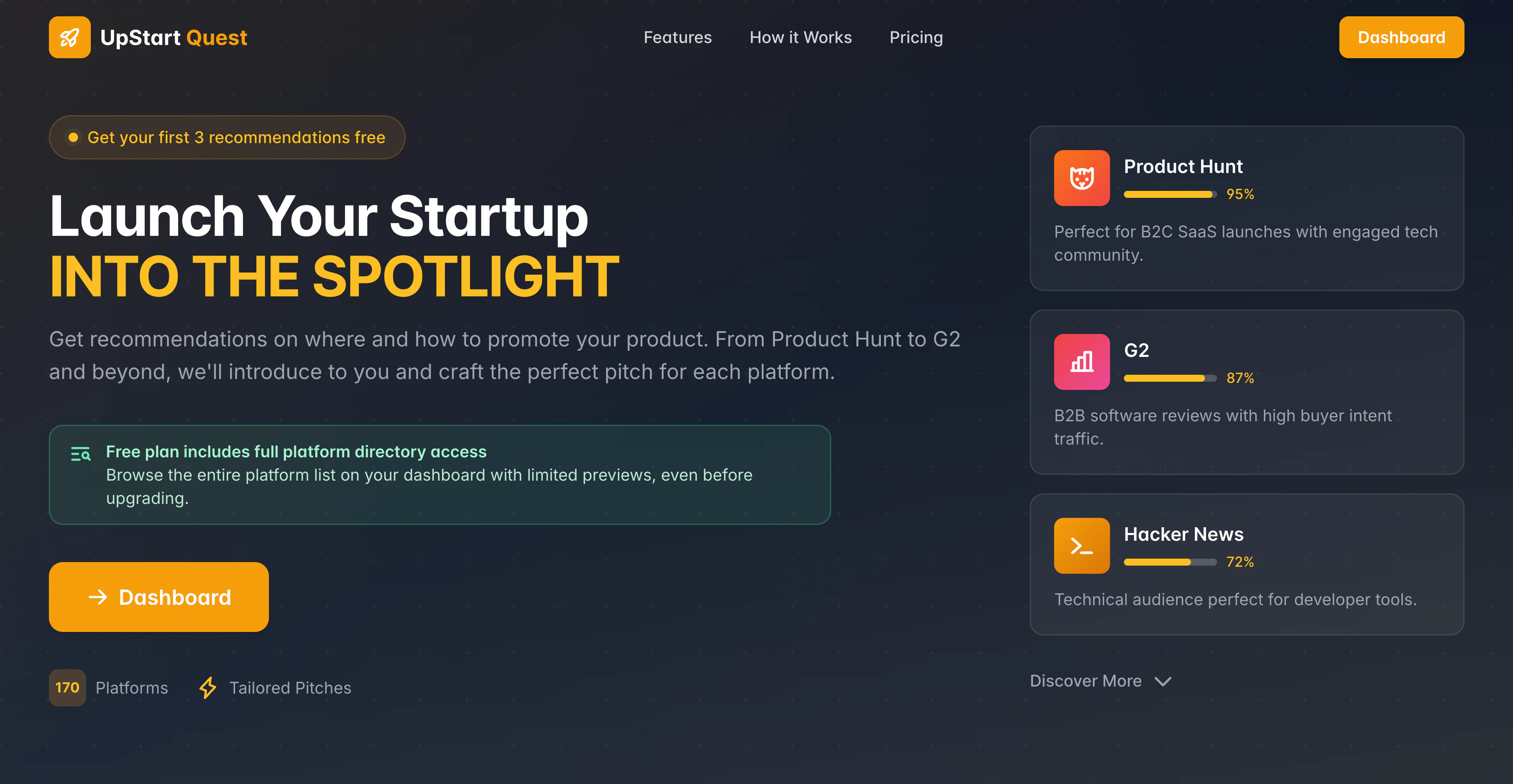
Task: Click the Product Hunt 95% progress bar
Action: pos(1169,194)
